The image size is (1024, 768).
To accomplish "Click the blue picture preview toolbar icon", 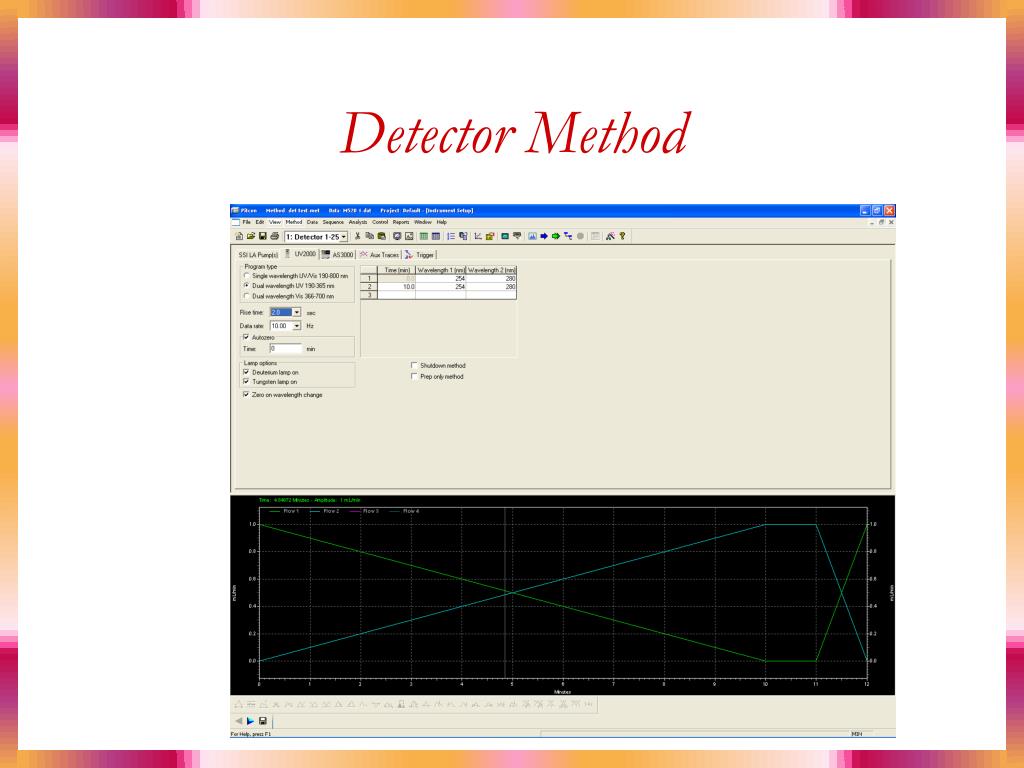I will pyautogui.click(x=532, y=236).
